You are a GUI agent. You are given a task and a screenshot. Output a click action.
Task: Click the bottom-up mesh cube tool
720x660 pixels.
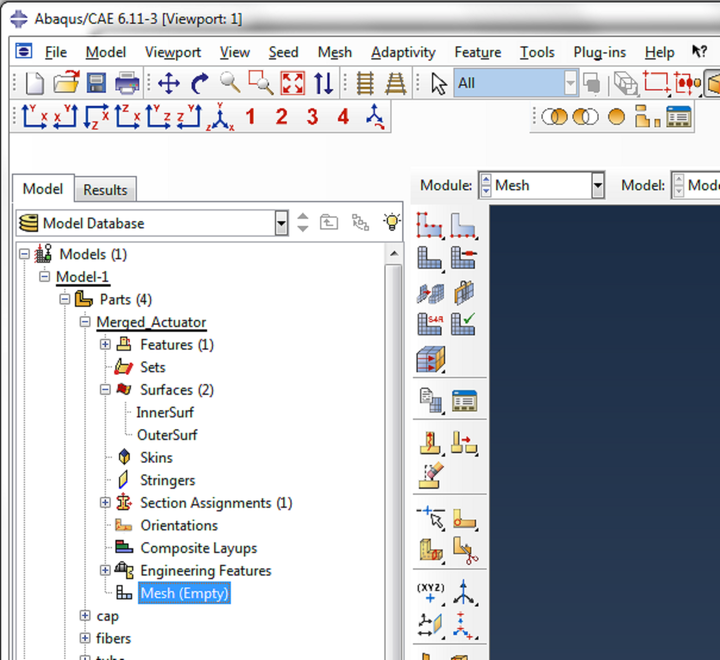coord(431,359)
